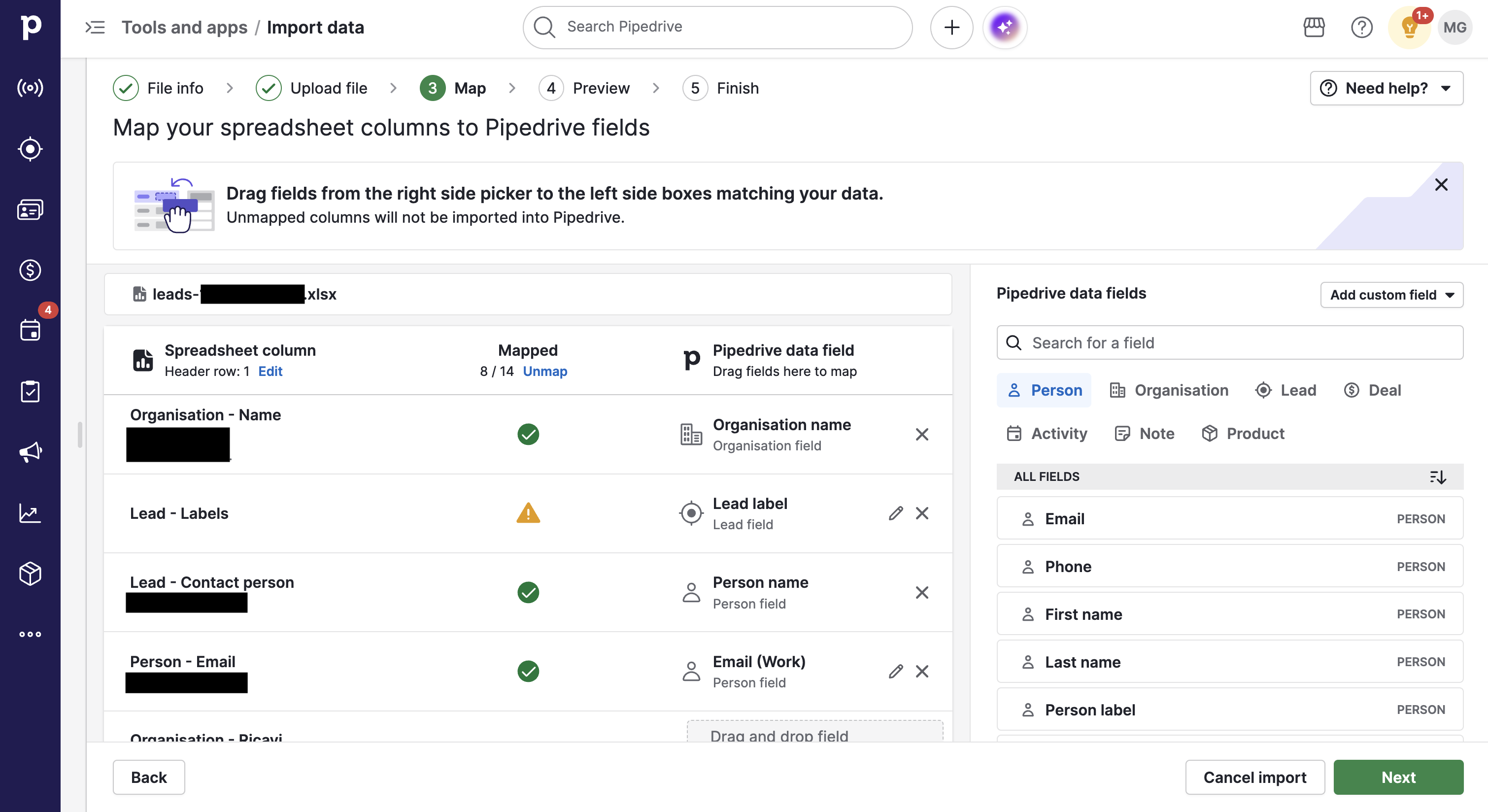Open Deals dollar icon in sidebar
Viewport: 1488px width, 812px height.
(30, 271)
